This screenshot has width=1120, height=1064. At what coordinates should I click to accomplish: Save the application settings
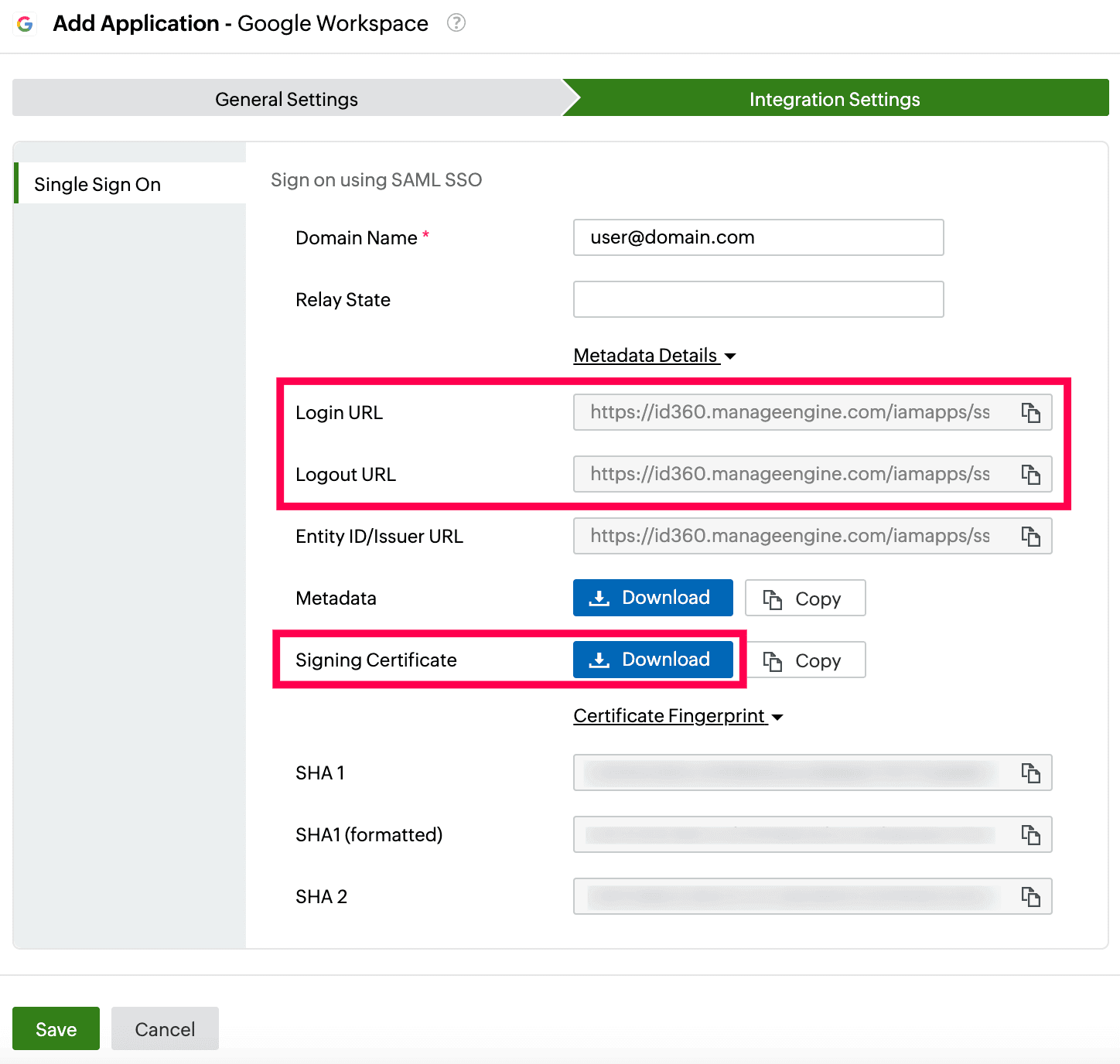[56, 1028]
